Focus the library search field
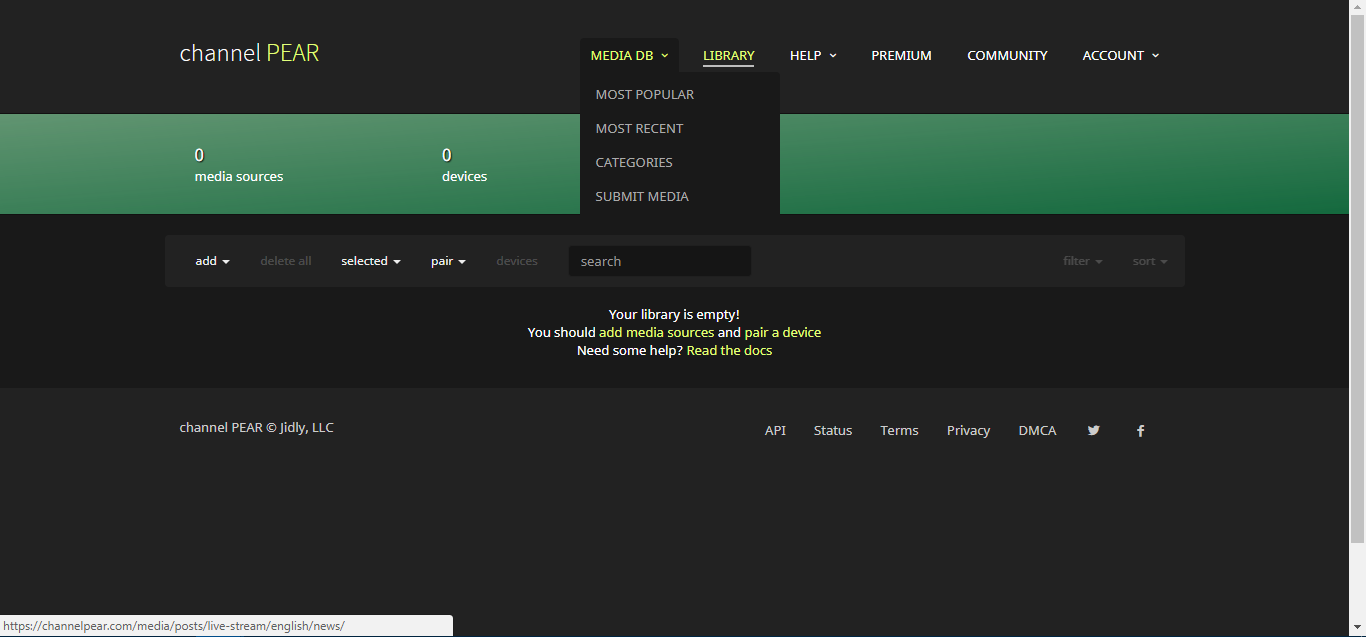The image size is (1366, 637). [660, 261]
